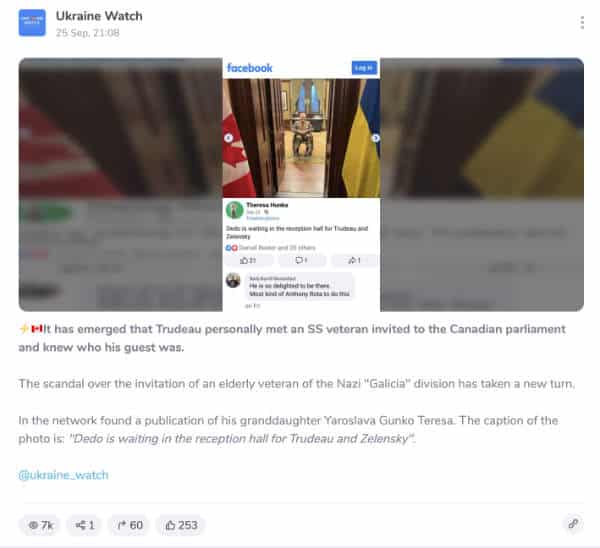The image size is (600, 548).
Task: Like the post via the 253 thumbs-up button
Action: [181, 525]
